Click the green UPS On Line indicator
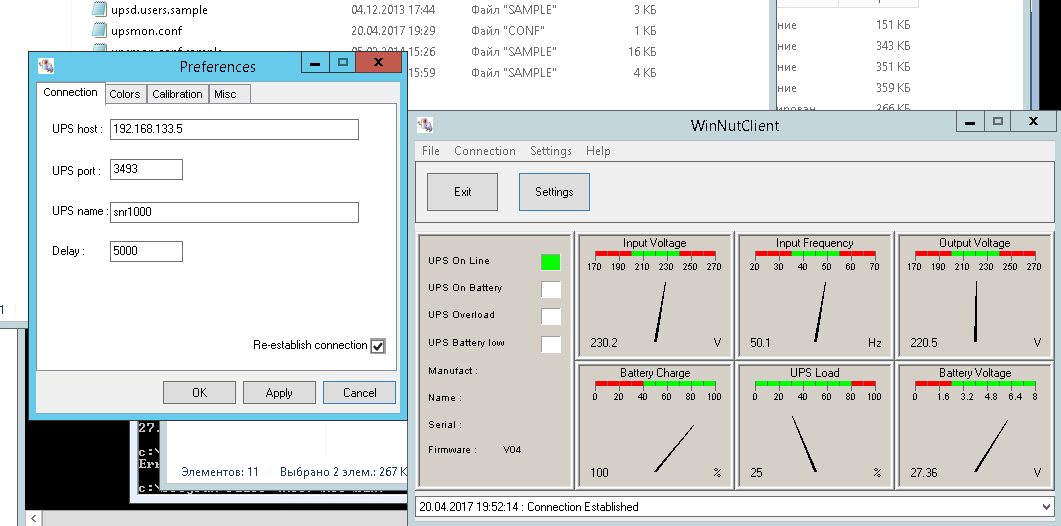This screenshot has width=1061, height=526. pyautogui.click(x=550, y=262)
